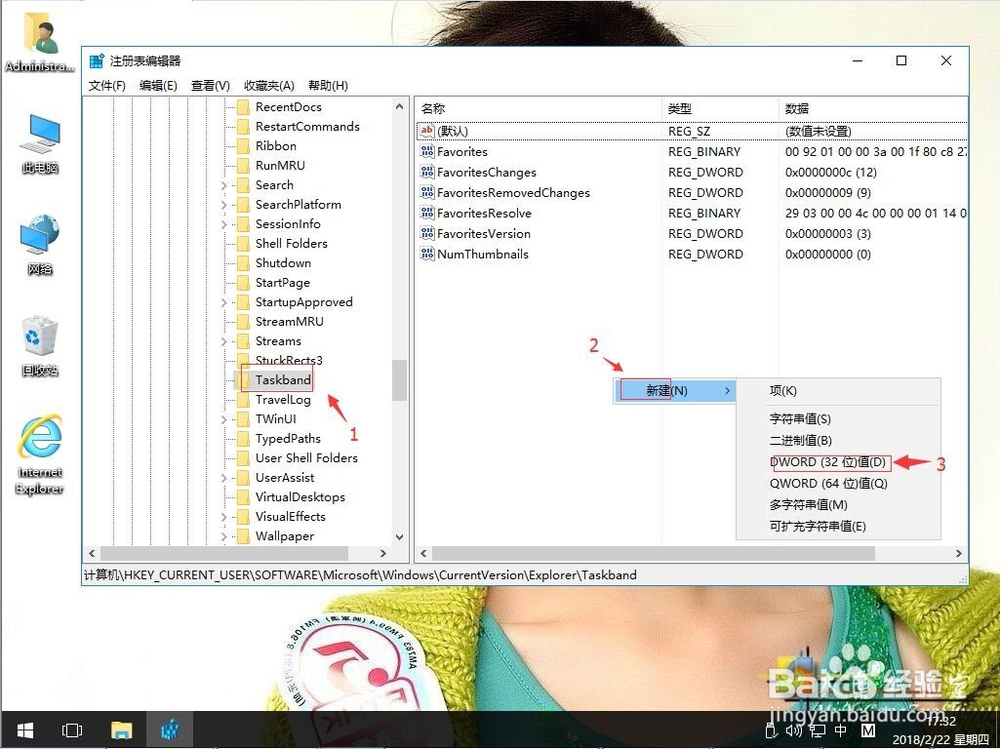Open the 收藏夹(A) menu

[269, 85]
